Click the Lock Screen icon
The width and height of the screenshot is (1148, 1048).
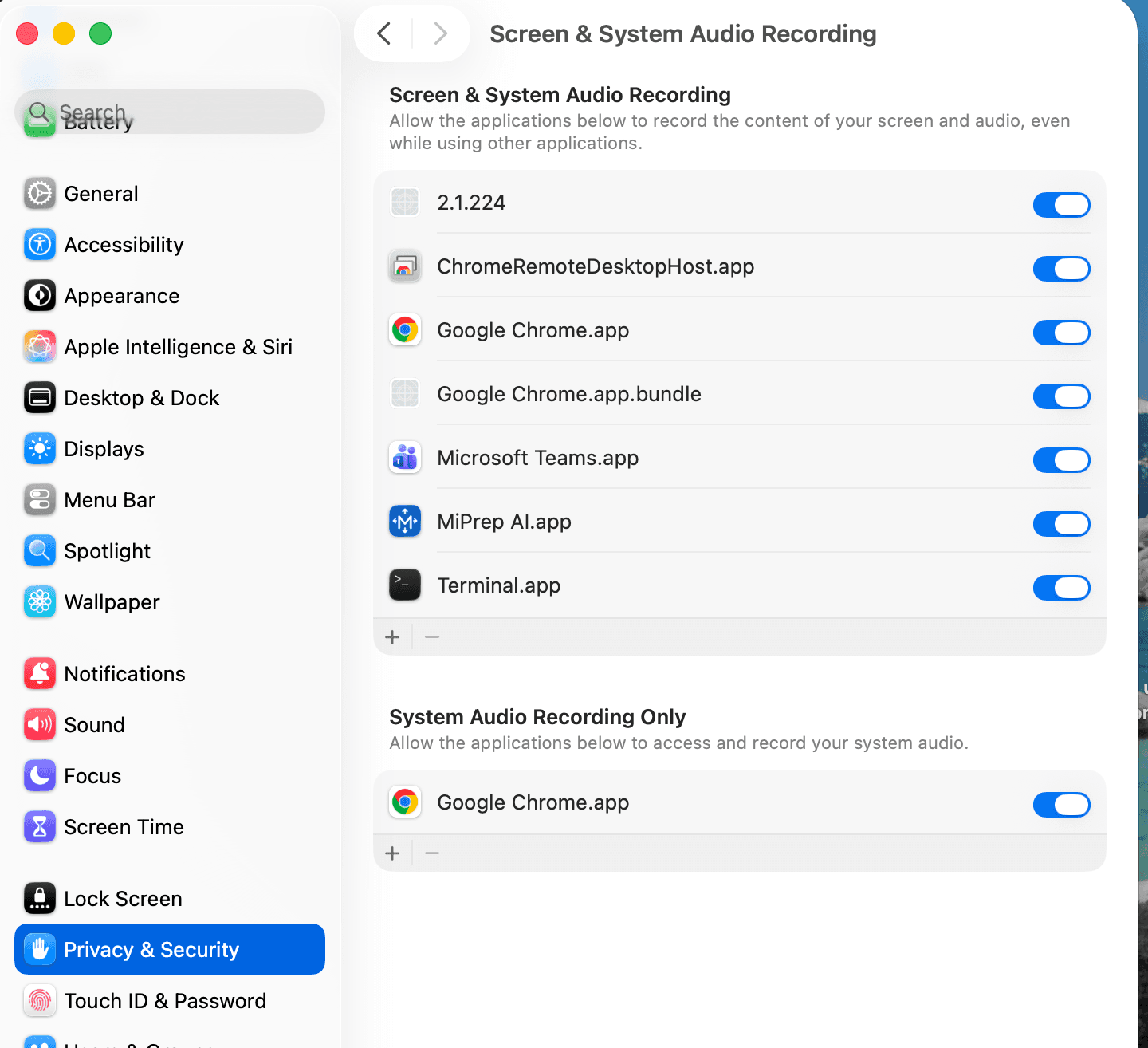click(x=40, y=899)
